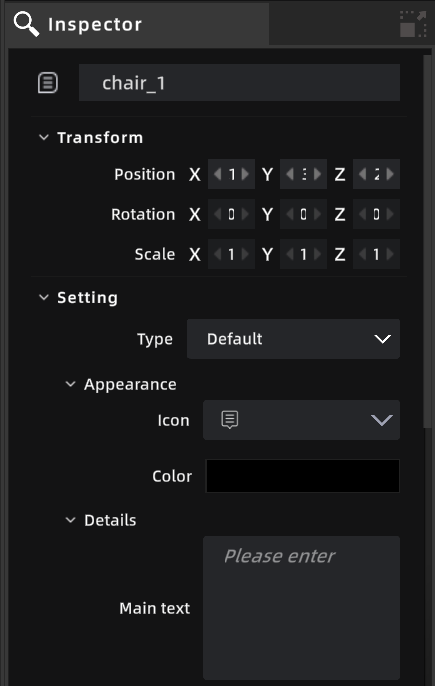Click the Main text input area
The width and height of the screenshot is (435, 686).
[x=301, y=608]
